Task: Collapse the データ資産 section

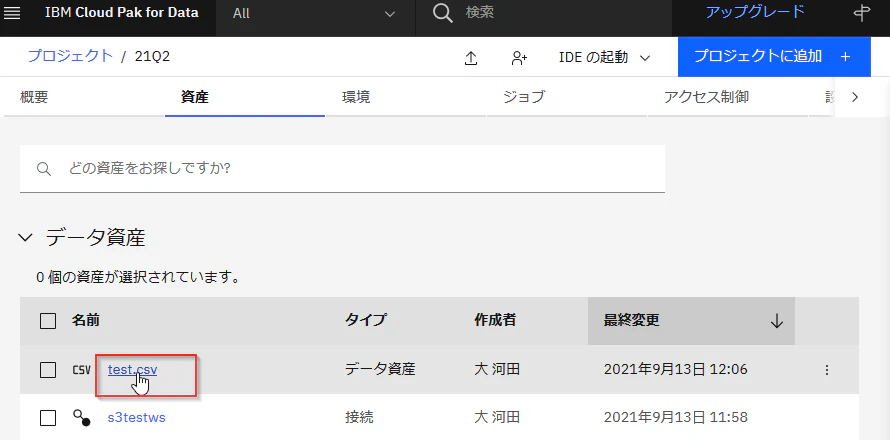Action: [x=25, y=237]
